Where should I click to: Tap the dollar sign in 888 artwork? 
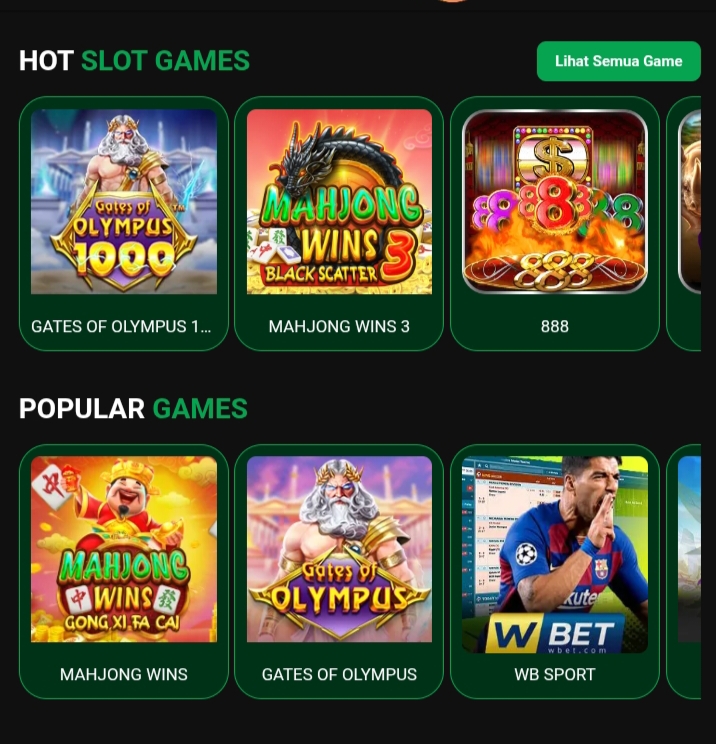553,158
